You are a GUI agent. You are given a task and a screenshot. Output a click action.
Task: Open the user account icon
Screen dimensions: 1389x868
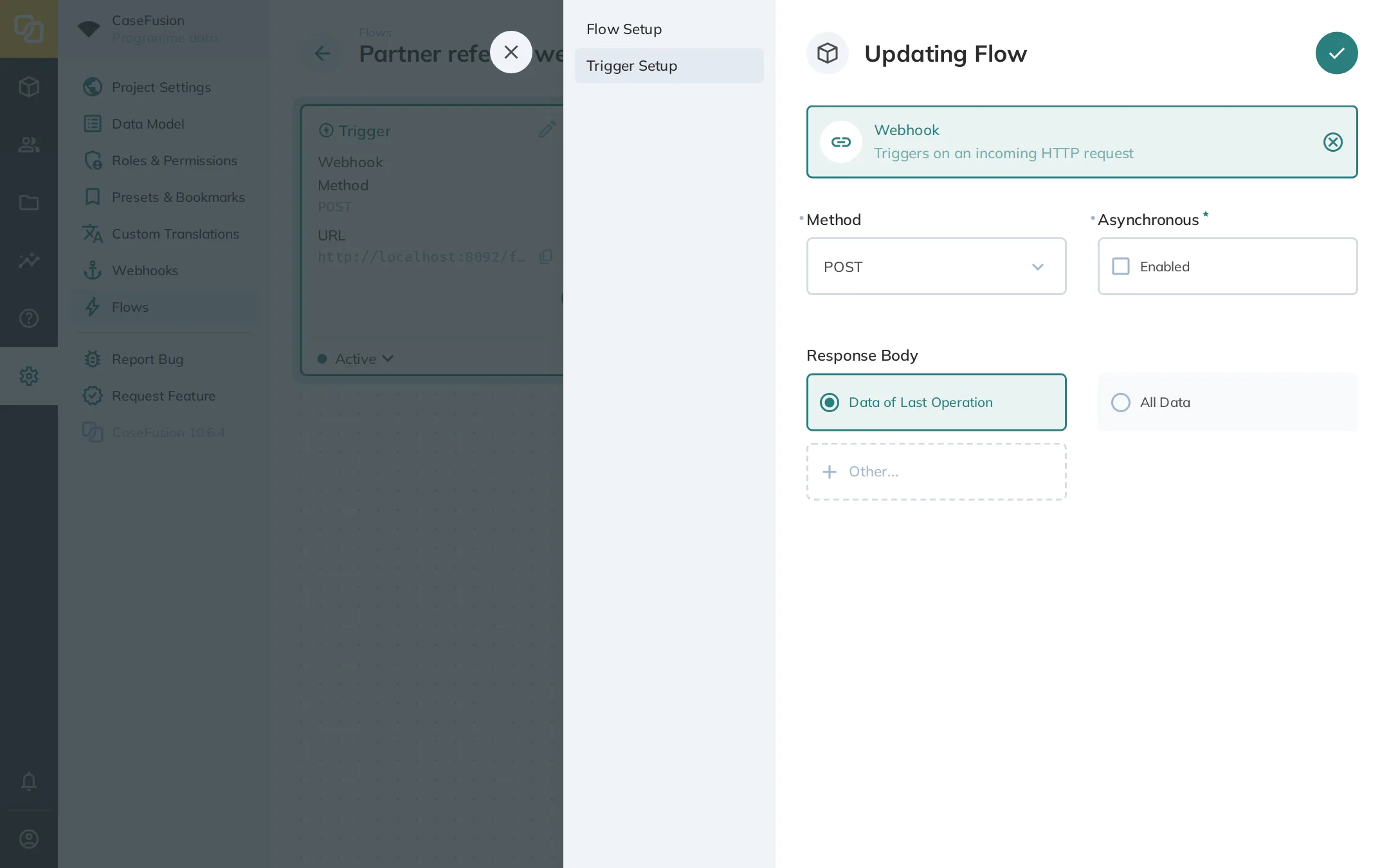click(29, 839)
